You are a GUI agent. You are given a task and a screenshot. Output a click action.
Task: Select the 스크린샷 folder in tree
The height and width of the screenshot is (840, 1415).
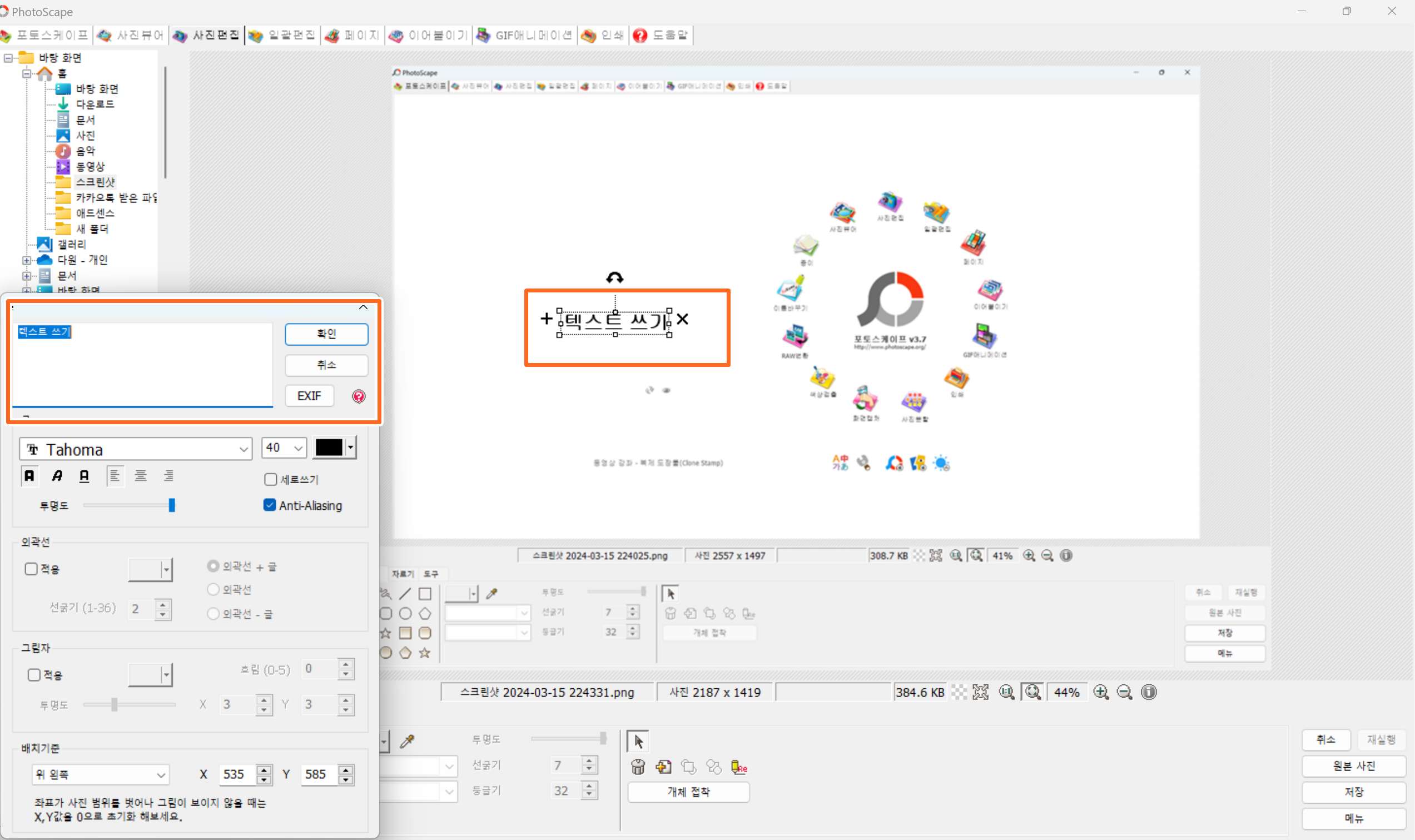[95, 182]
